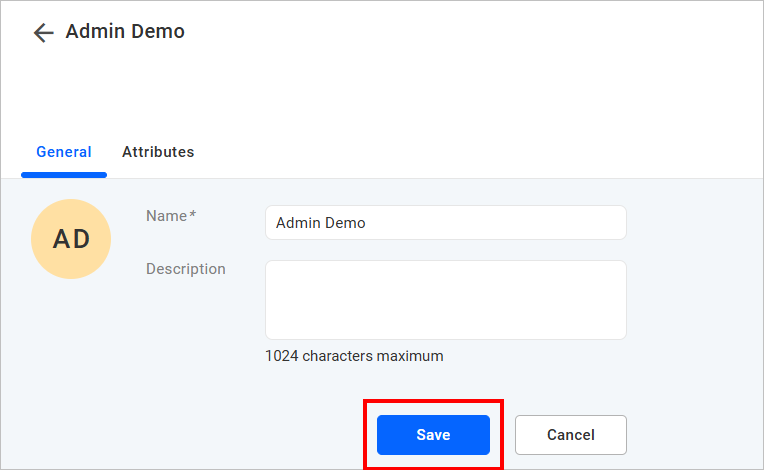Click the back arrow icon

(x=42, y=32)
